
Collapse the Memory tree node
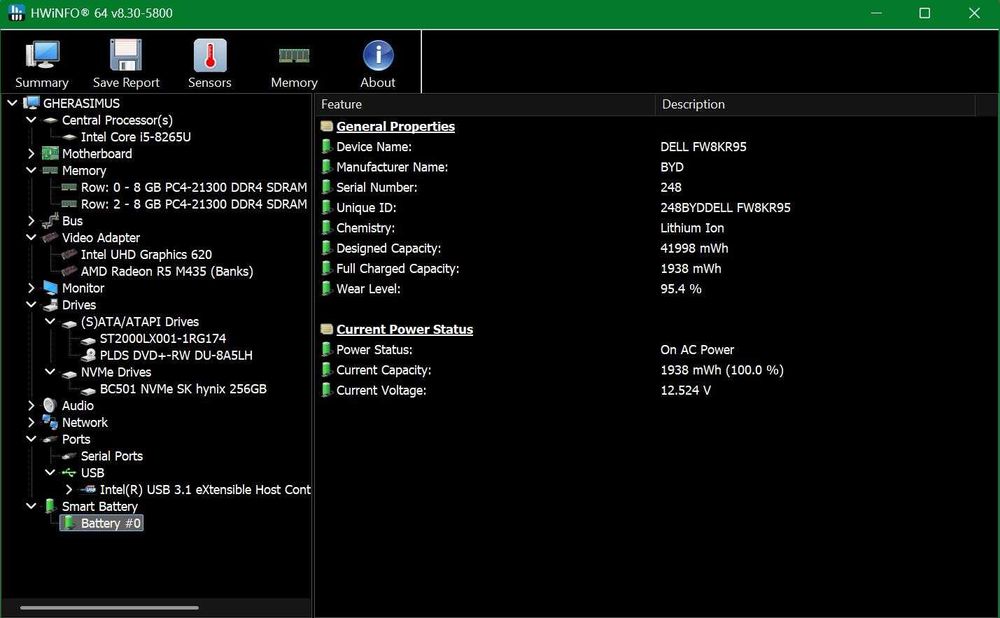pos(31,170)
